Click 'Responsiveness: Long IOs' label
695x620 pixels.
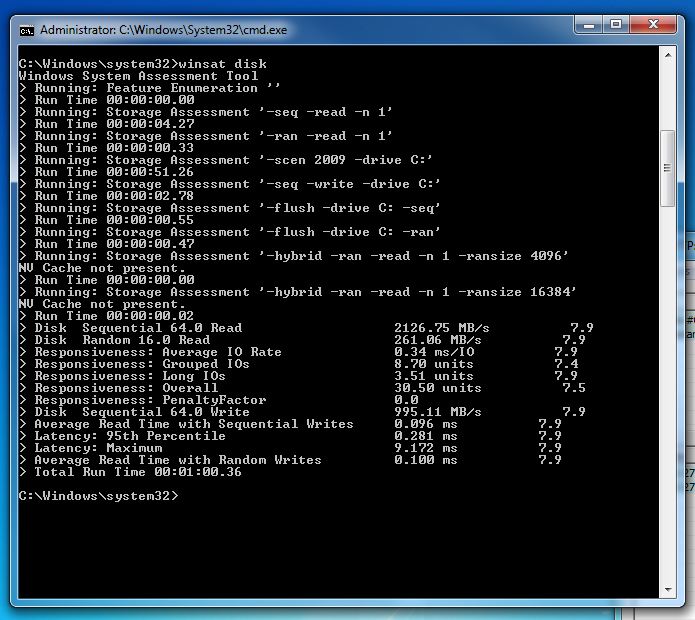pyautogui.click(x=130, y=375)
